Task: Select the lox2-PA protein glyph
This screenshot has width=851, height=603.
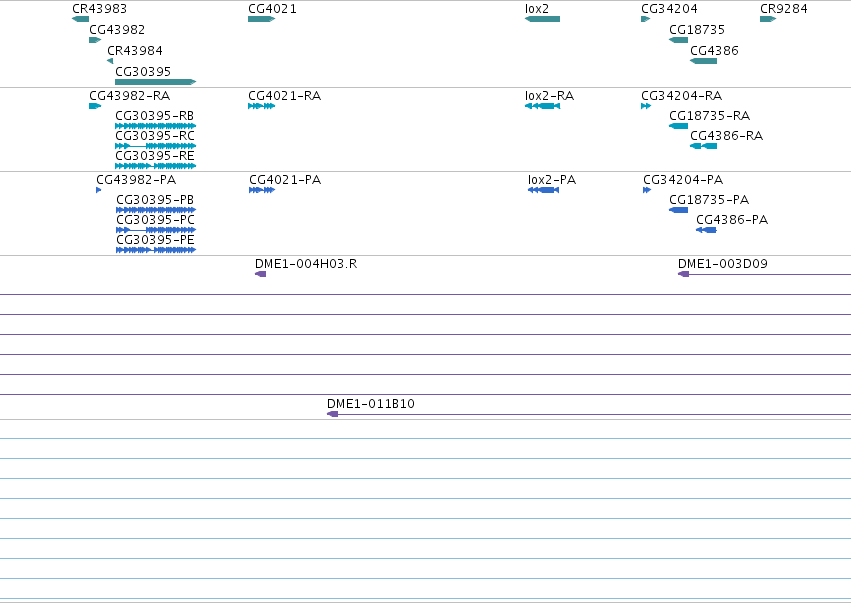Action: [543, 190]
